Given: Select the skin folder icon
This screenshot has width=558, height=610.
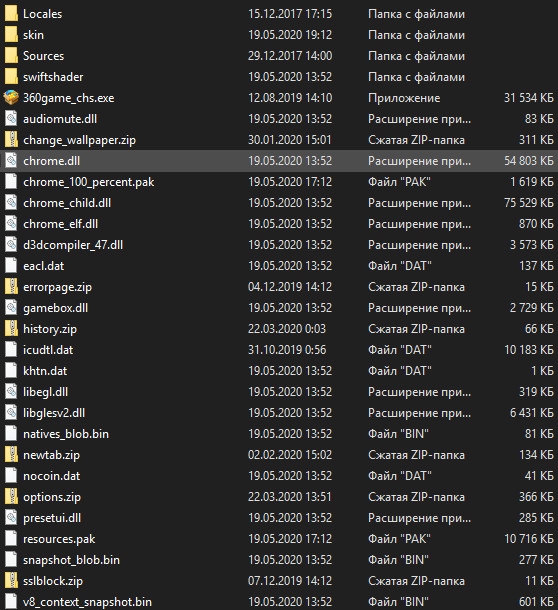Looking at the screenshot, I should (11, 35).
